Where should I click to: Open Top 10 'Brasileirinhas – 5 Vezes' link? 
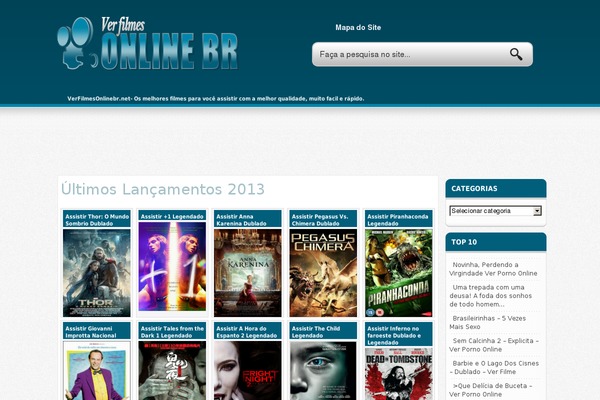point(488,322)
